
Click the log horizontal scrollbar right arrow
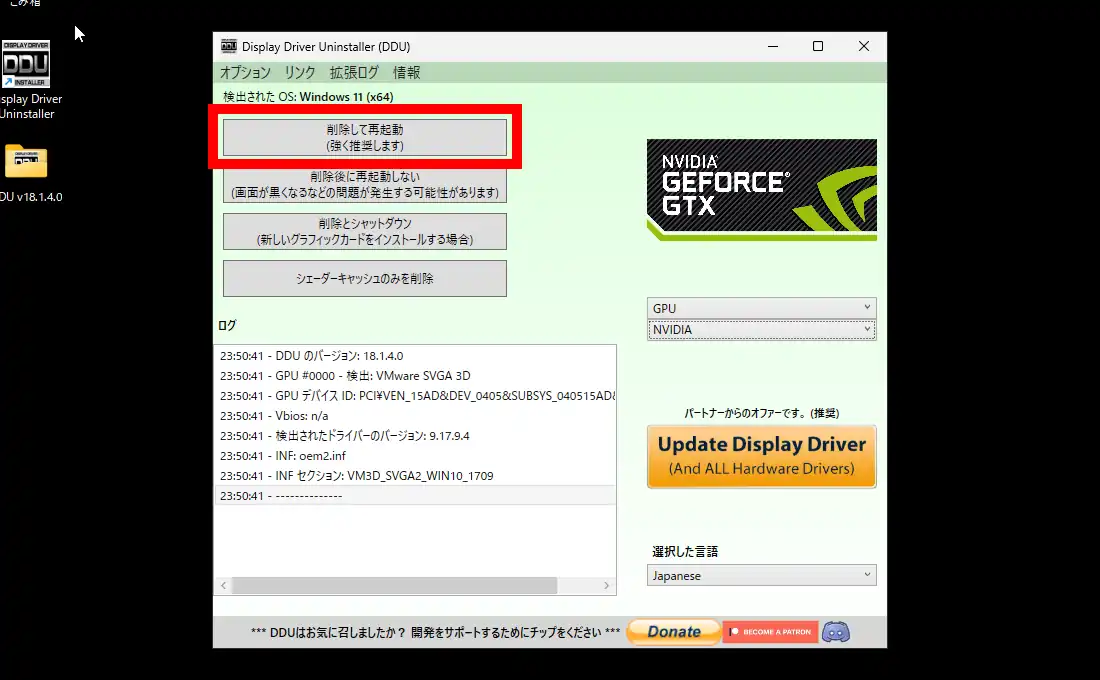[x=607, y=586]
